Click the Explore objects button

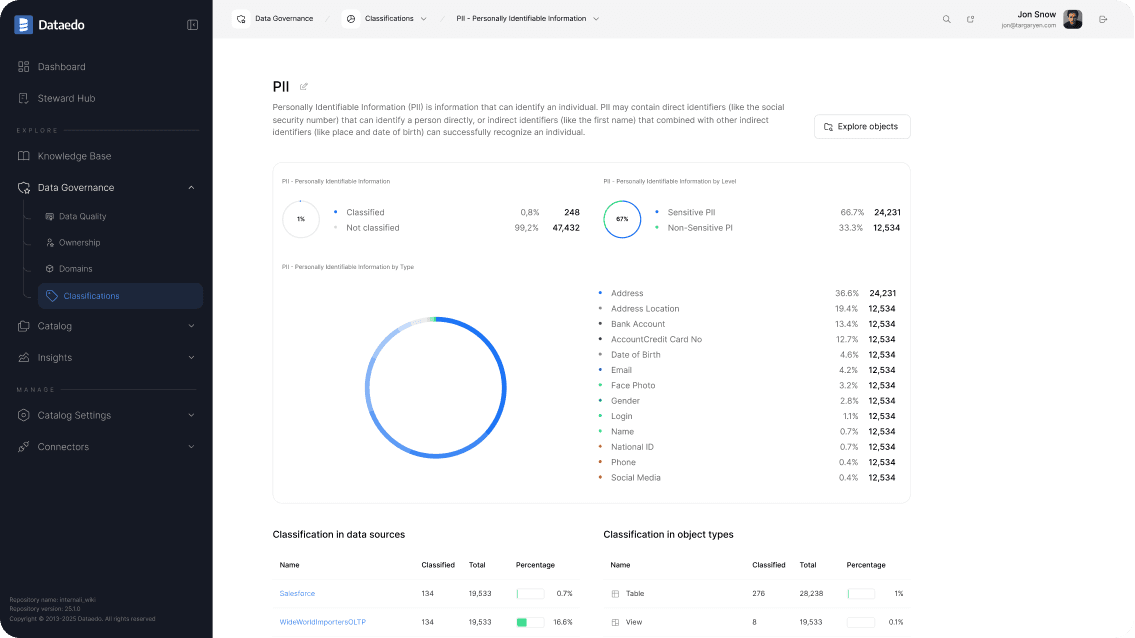click(861, 126)
